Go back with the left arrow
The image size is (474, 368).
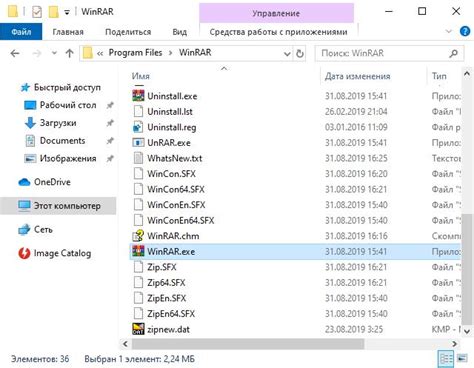coord(15,53)
